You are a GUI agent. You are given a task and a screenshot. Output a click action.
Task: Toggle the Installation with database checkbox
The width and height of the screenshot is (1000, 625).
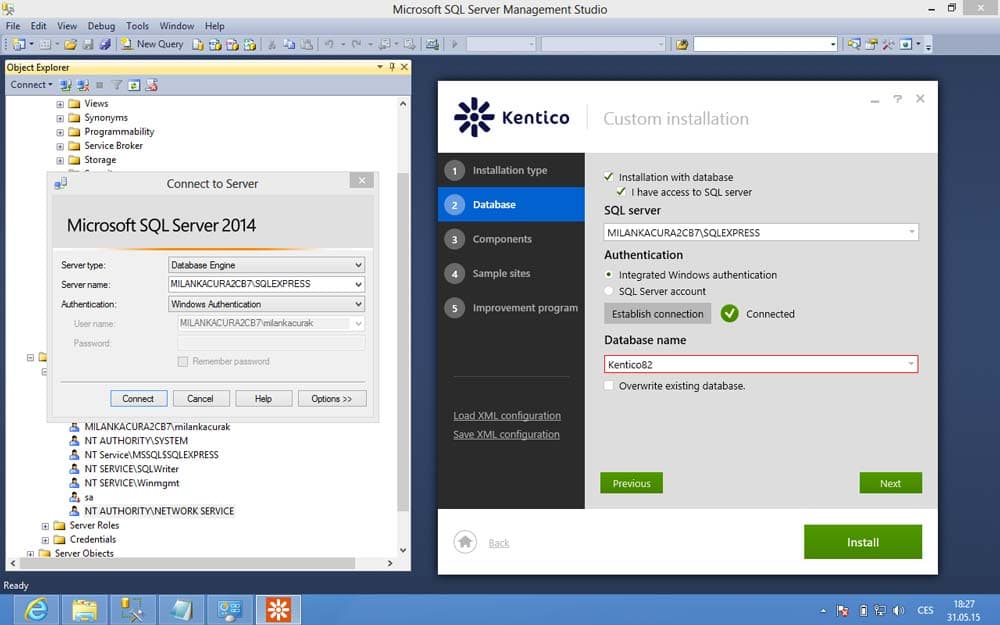pyautogui.click(x=608, y=177)
